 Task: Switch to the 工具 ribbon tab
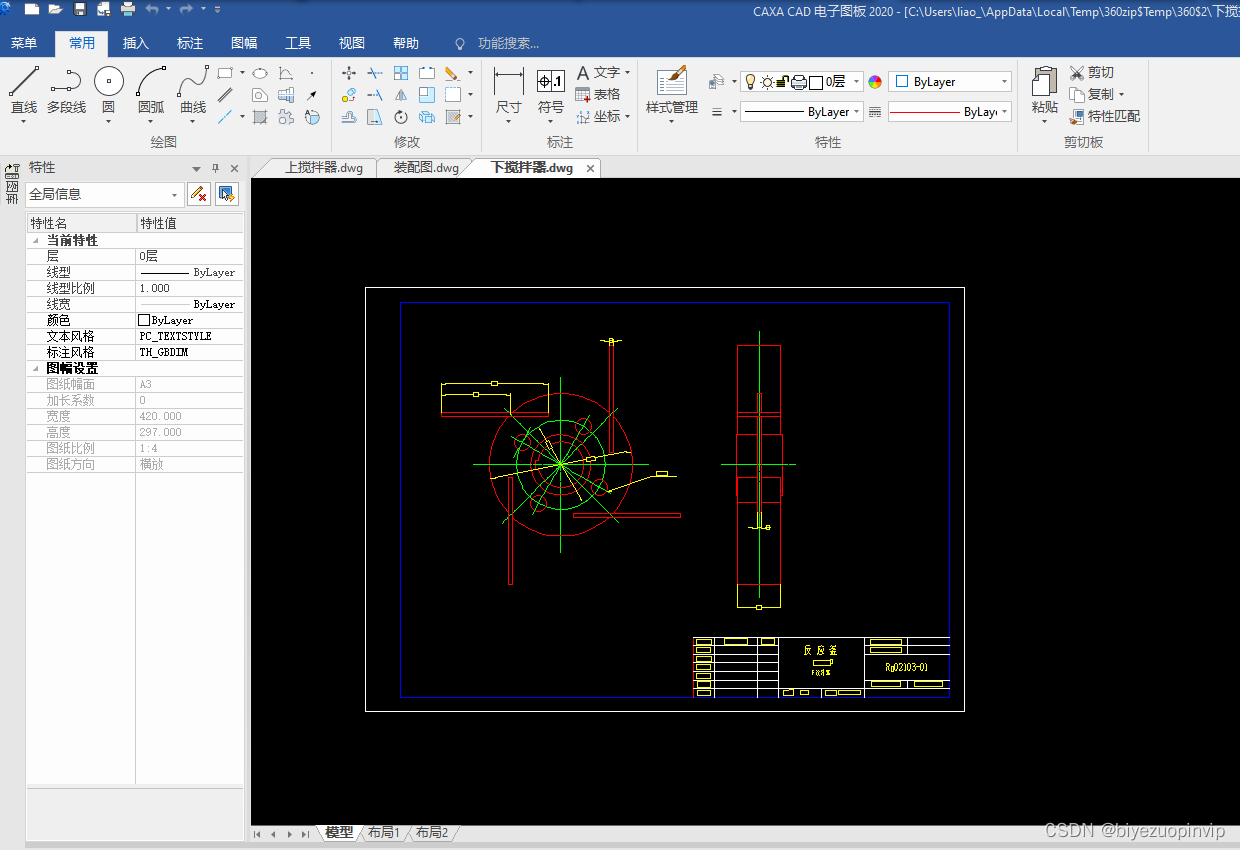[x=298, y=43]
